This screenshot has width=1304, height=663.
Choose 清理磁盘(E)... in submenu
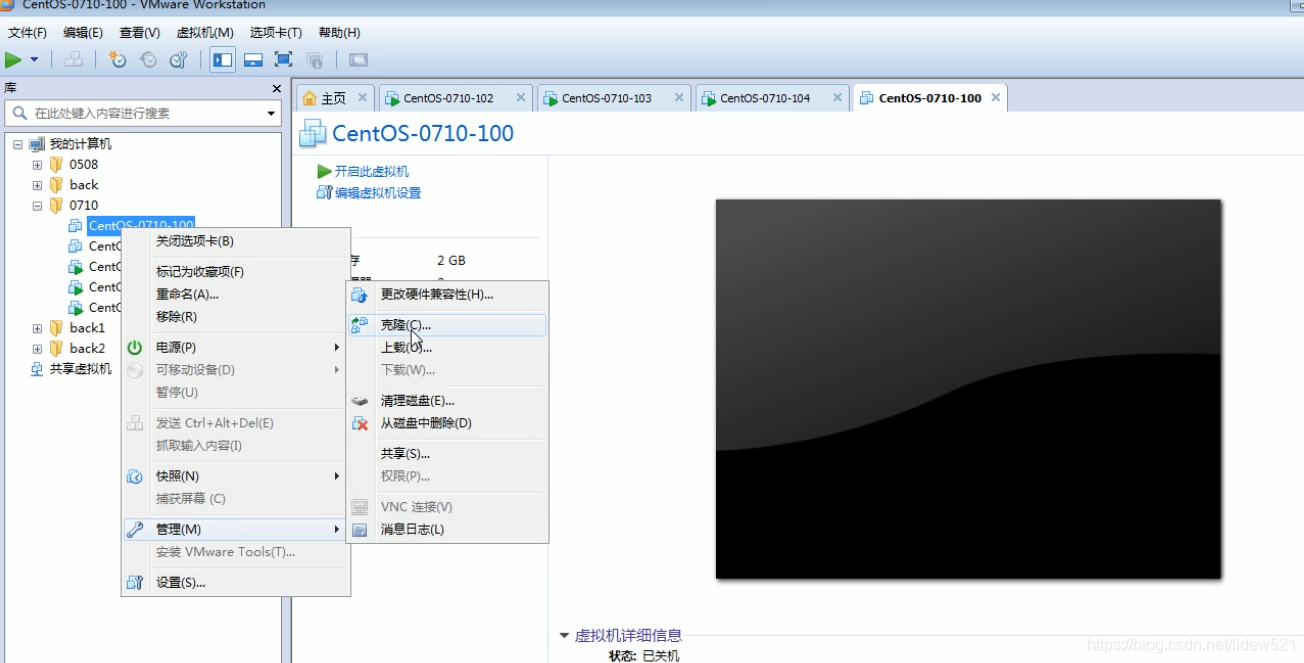click(x=447, y=401)
